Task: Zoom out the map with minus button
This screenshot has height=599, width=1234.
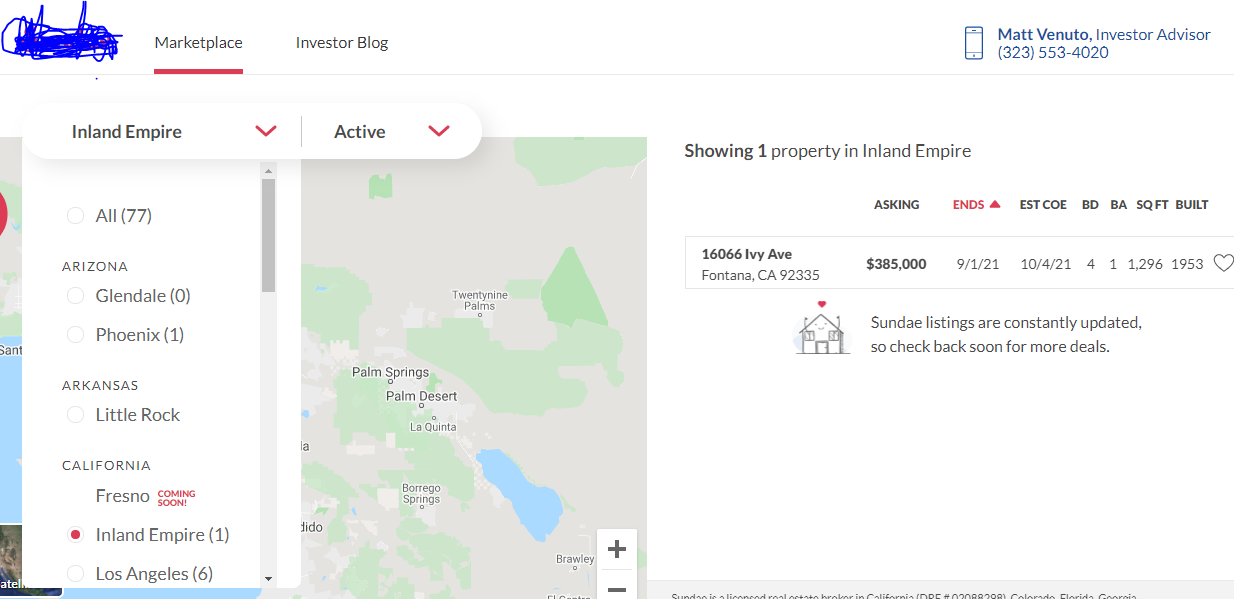Action: pyautogui.click(x=617, y=589)
